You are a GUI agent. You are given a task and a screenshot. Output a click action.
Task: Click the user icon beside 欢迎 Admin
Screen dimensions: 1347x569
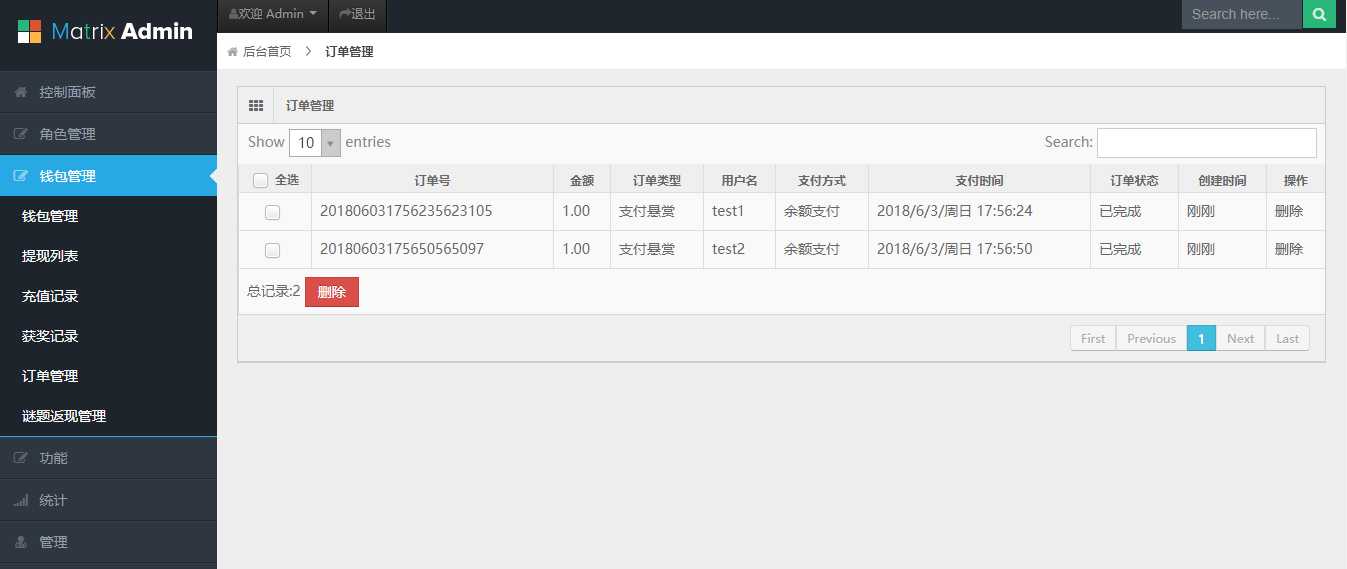point(233,14)
